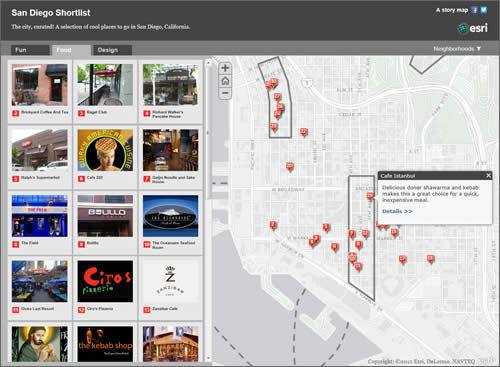Click the 'Ciro's Pizzeria' label
Image resolution: width=500 pixels, height=367 pixels.
pos(100,309)
